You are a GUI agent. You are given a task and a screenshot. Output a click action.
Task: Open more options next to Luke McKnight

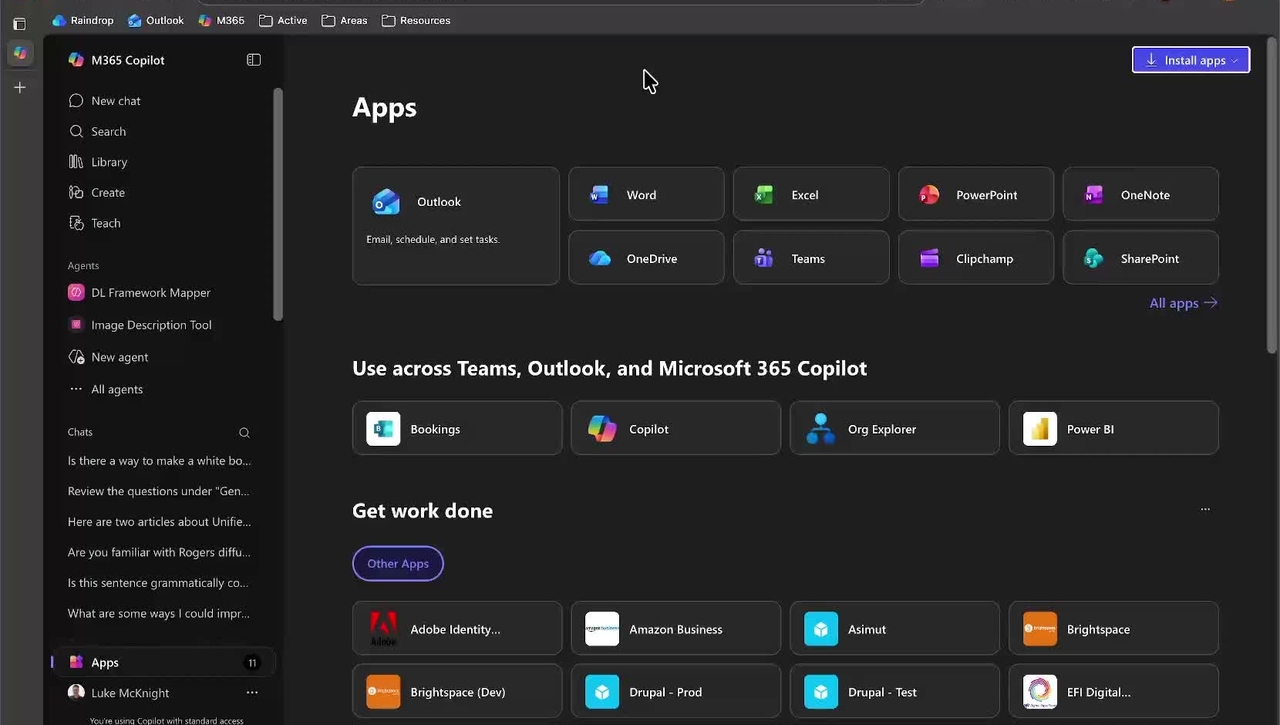252,693
